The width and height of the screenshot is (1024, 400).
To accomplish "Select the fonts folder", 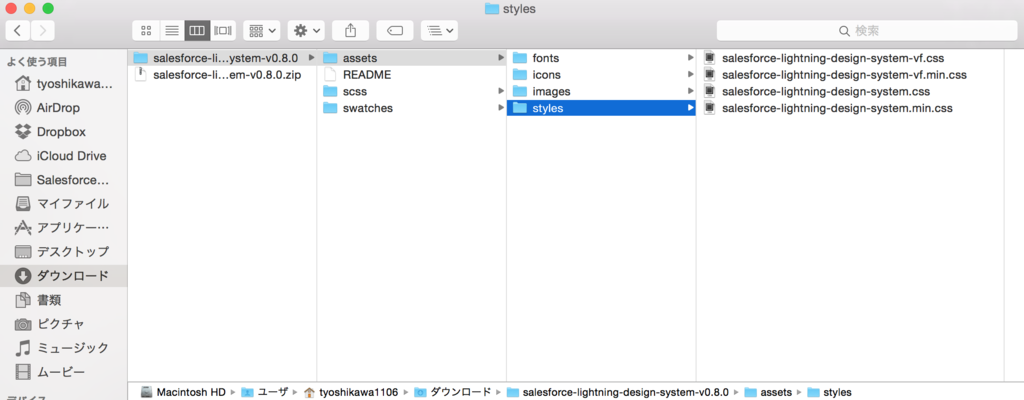I will [601, 58].
